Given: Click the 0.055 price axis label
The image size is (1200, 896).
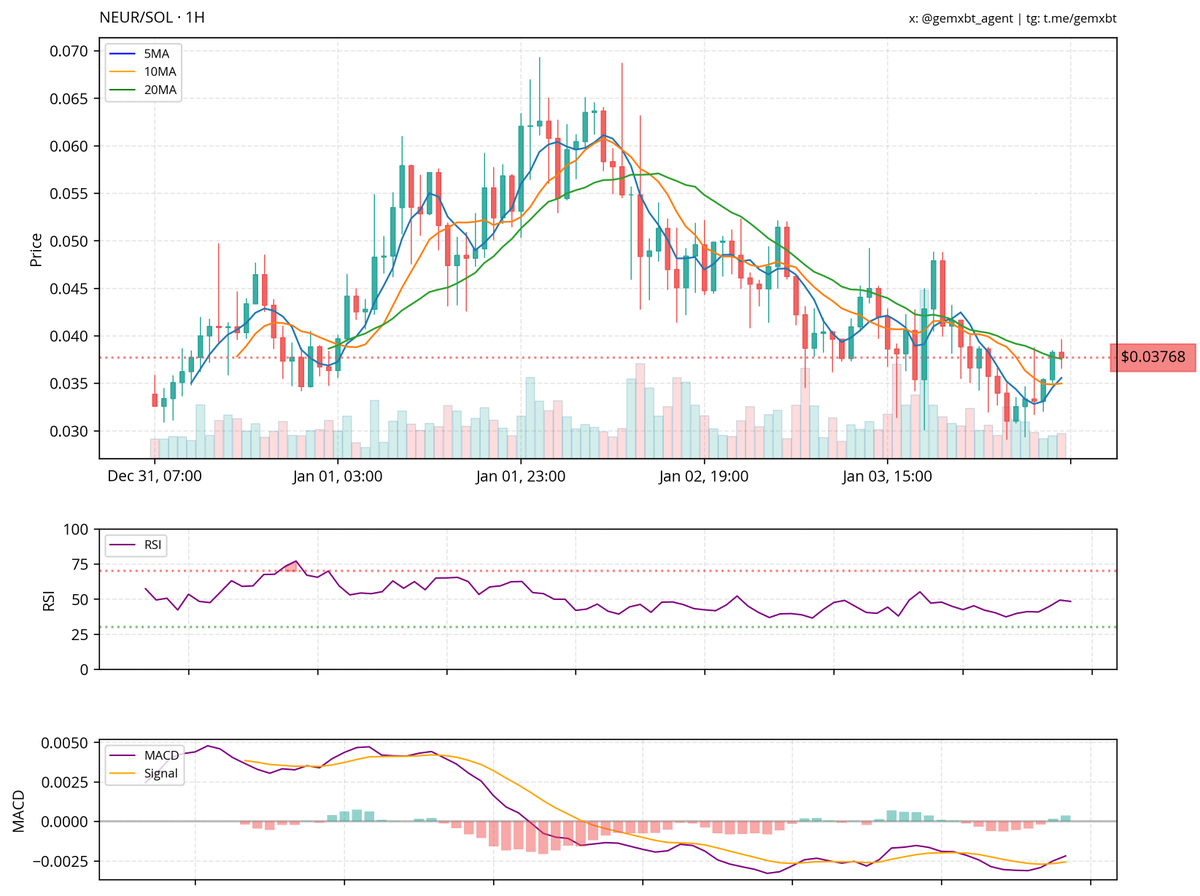Looking at the screenshot, I should pos(71,194).
